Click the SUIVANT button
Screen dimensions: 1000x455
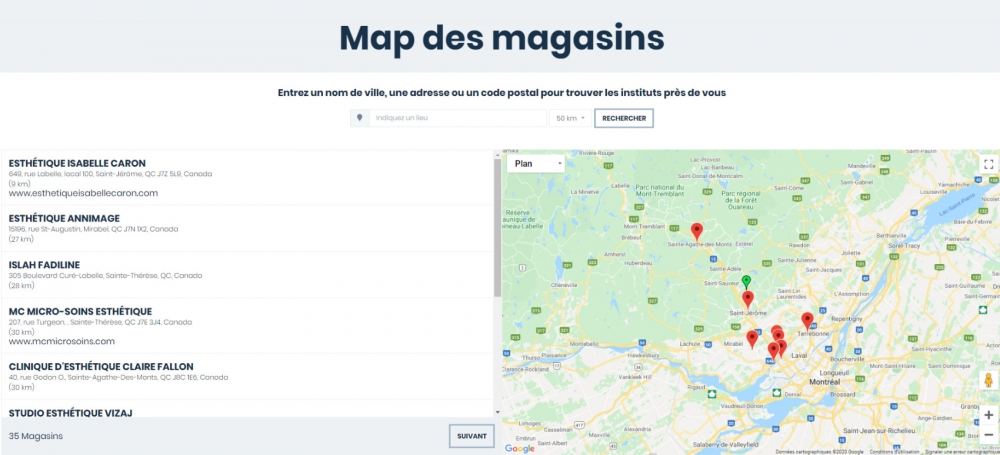[x=471, y=436]
